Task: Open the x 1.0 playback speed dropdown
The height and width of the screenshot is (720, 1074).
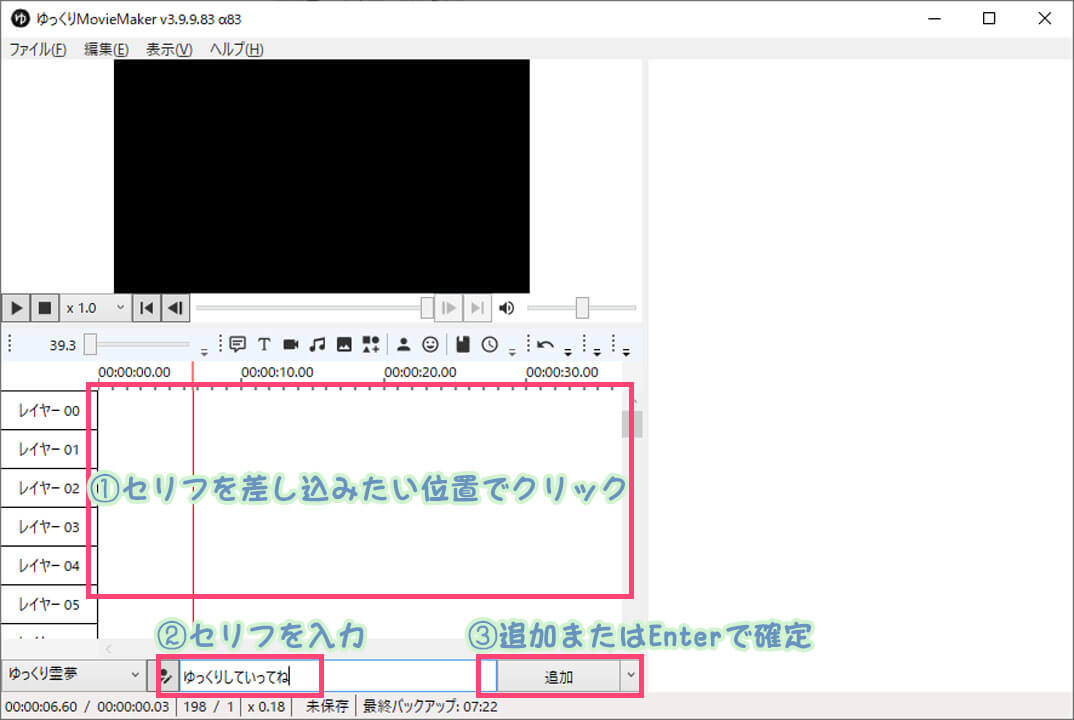Action: pyautogui.click(x=95, y=308)
